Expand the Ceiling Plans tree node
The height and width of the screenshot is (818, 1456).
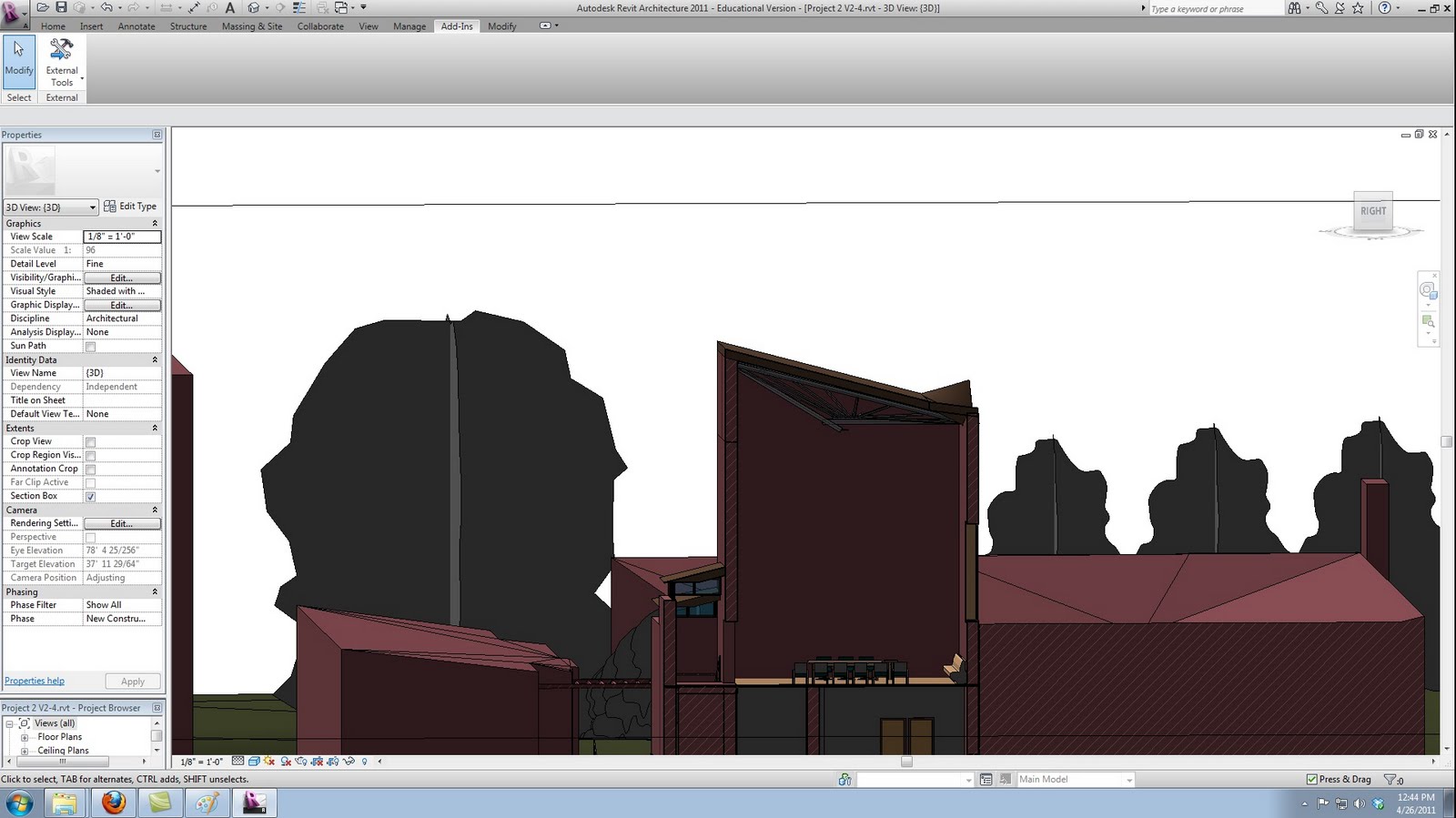point(25,752)
